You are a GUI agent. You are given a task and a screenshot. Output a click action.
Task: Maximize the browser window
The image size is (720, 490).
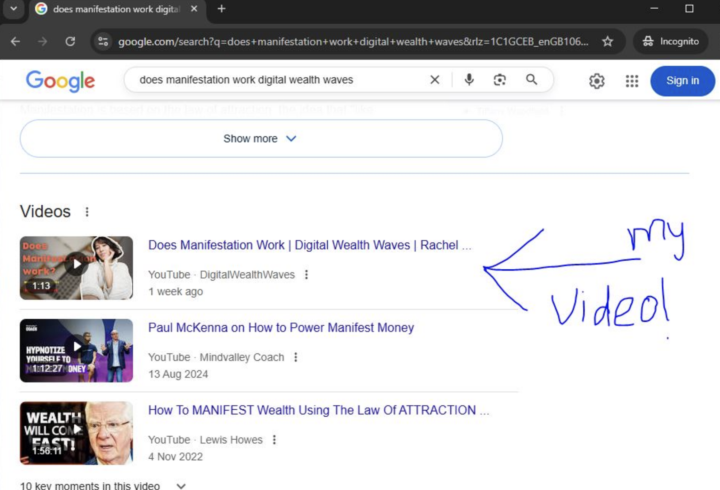click(689, 9)
